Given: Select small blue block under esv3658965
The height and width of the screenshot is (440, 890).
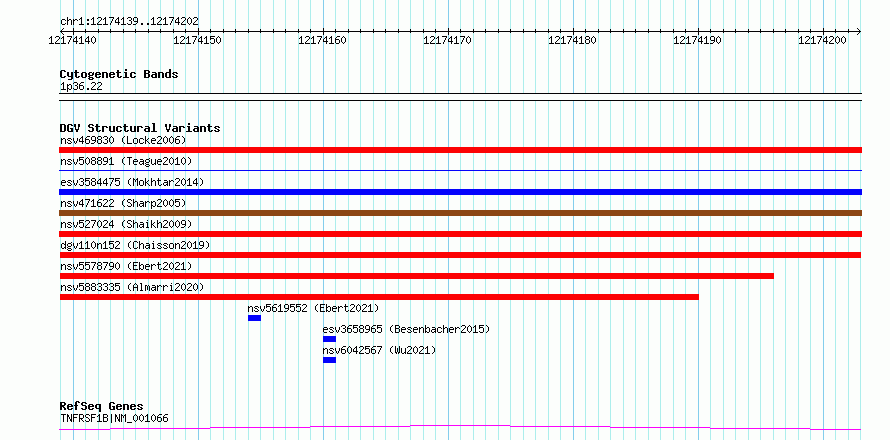Looking at the screenshot, I should click(x=329, y=339).
